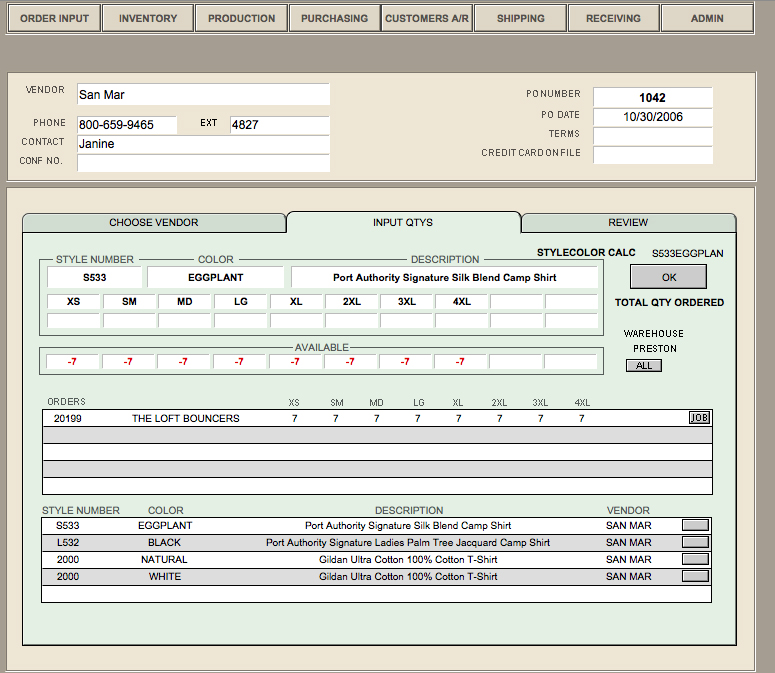Select the WHITE color row entry

pyautogui.click(x=165, y=577)
